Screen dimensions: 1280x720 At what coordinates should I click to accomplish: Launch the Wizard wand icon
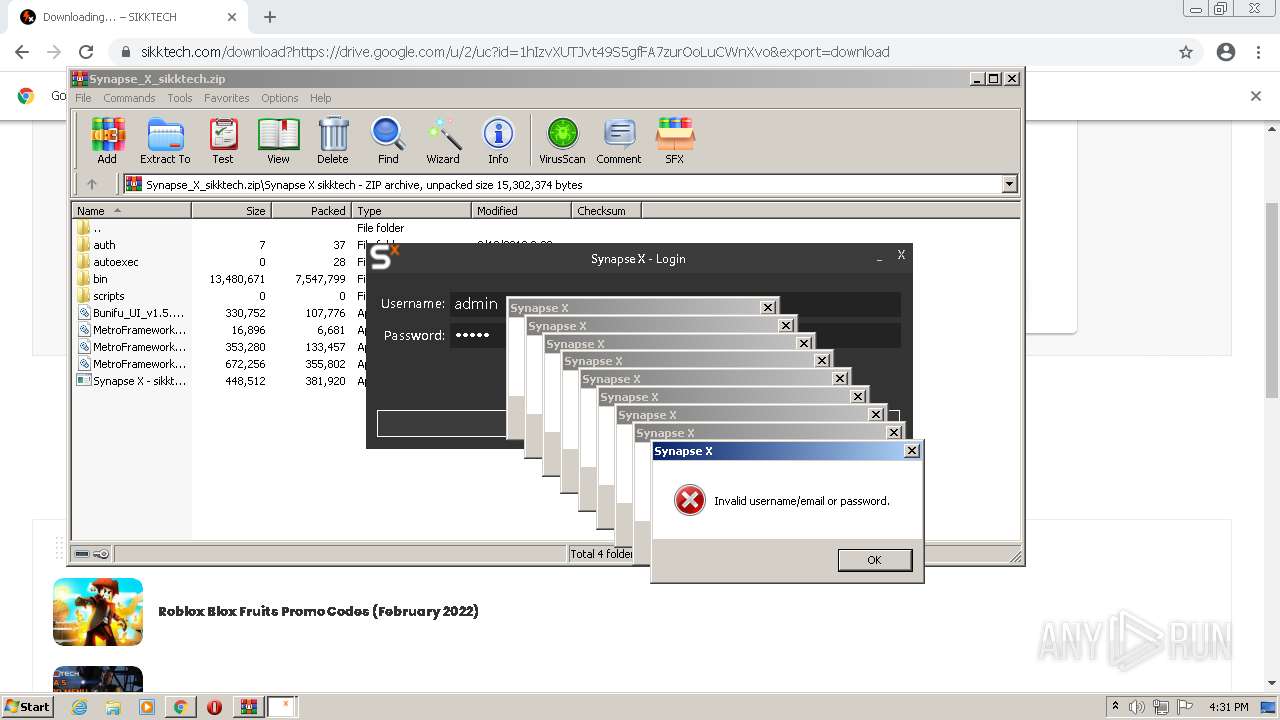pyautogui.click(x=443, y=140)
